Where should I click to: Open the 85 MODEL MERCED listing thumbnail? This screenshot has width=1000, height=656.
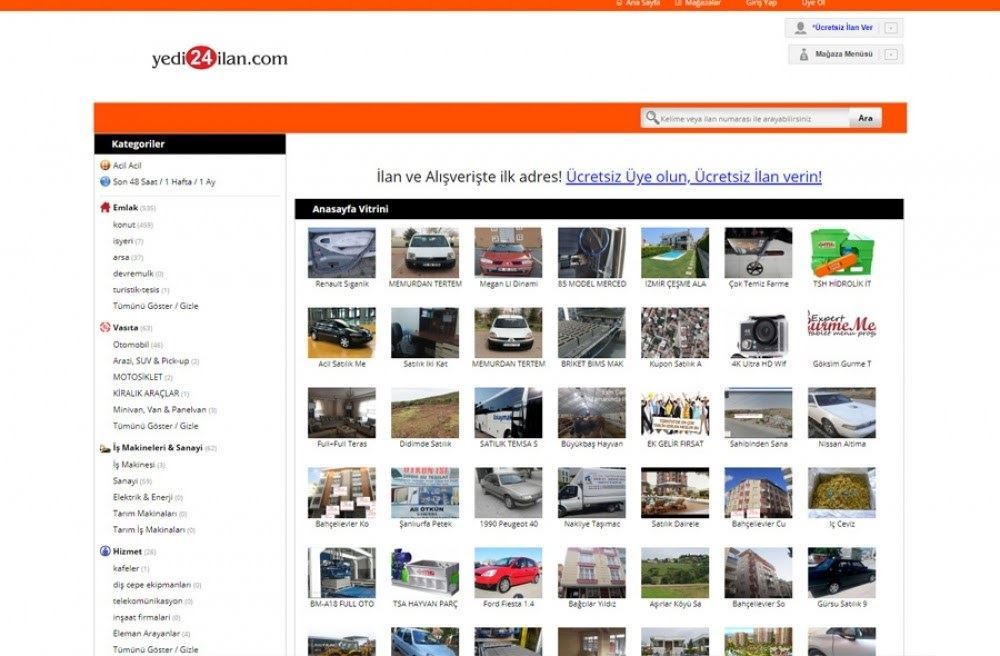(x=592, y=253)
